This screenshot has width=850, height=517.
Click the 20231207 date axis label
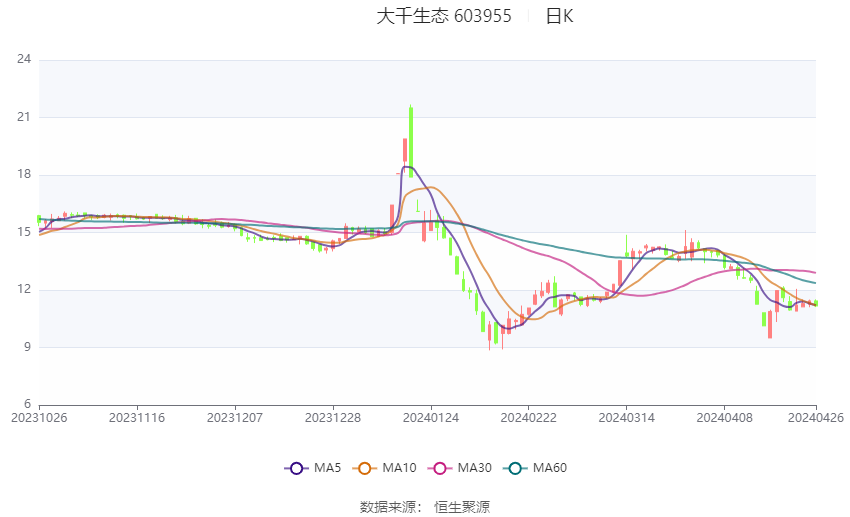coord(235,418)
